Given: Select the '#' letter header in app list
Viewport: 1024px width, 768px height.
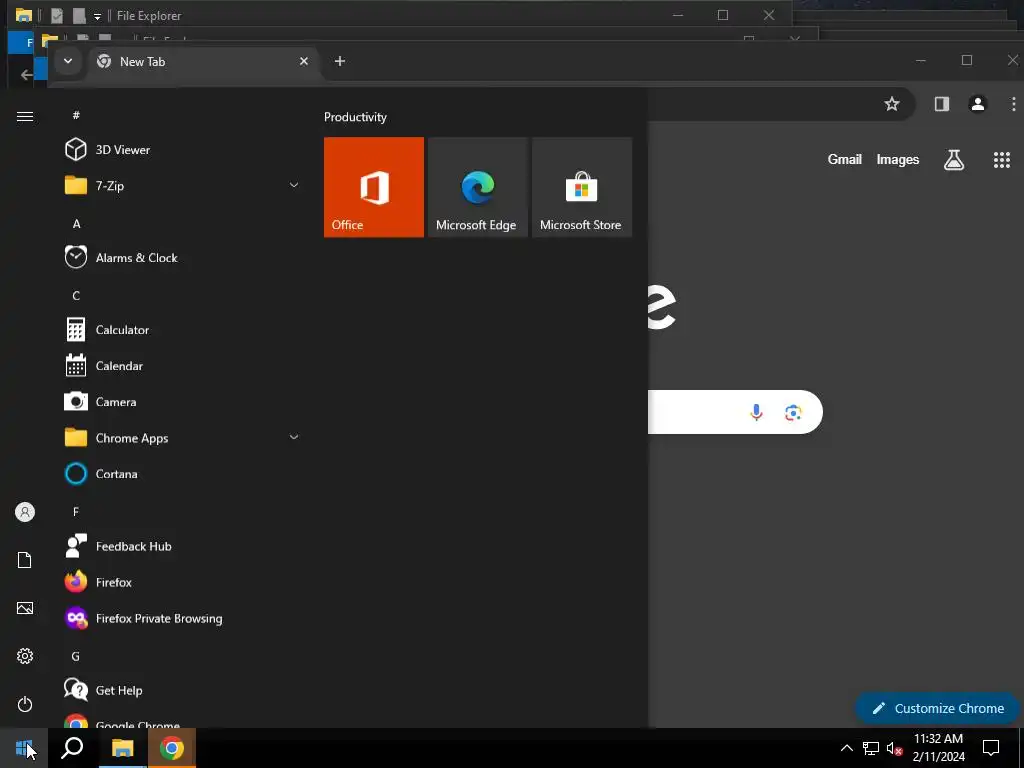Looking at the screenshot, I should coord(76,115).
